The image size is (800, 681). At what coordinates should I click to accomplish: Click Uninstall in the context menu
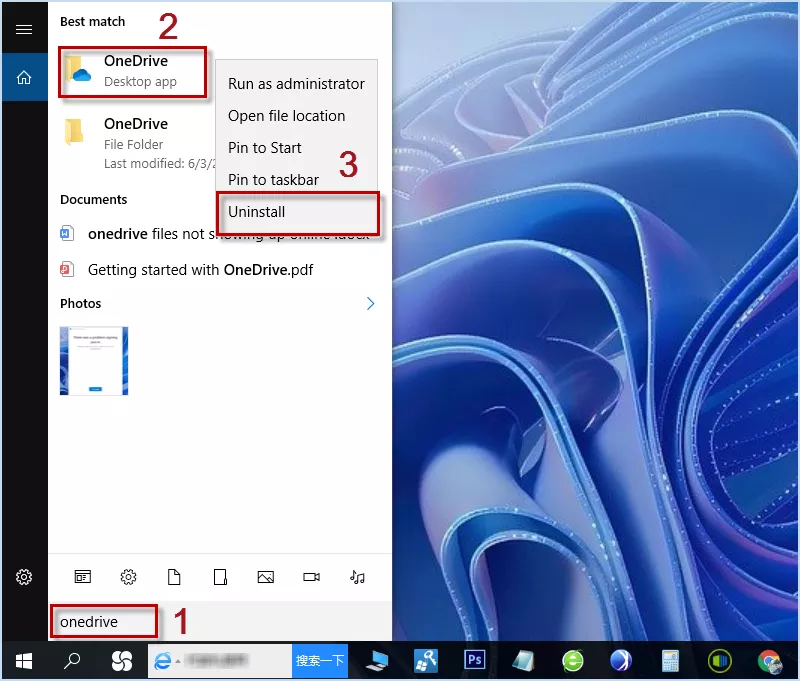pos(297,212)
